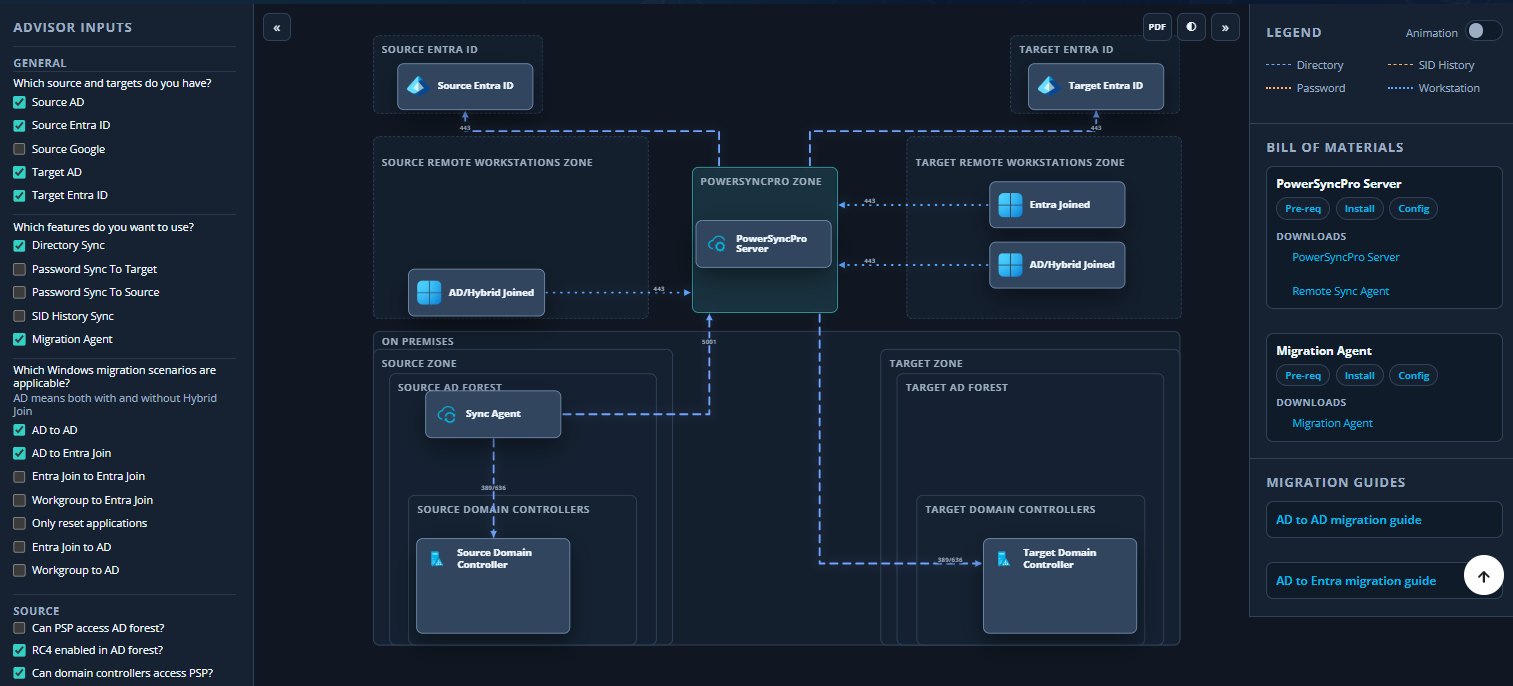The height and width of the screenshot is (686, 1513).
Task: Check Workgroup to AD scenario
Action: (x=19, y=570)
